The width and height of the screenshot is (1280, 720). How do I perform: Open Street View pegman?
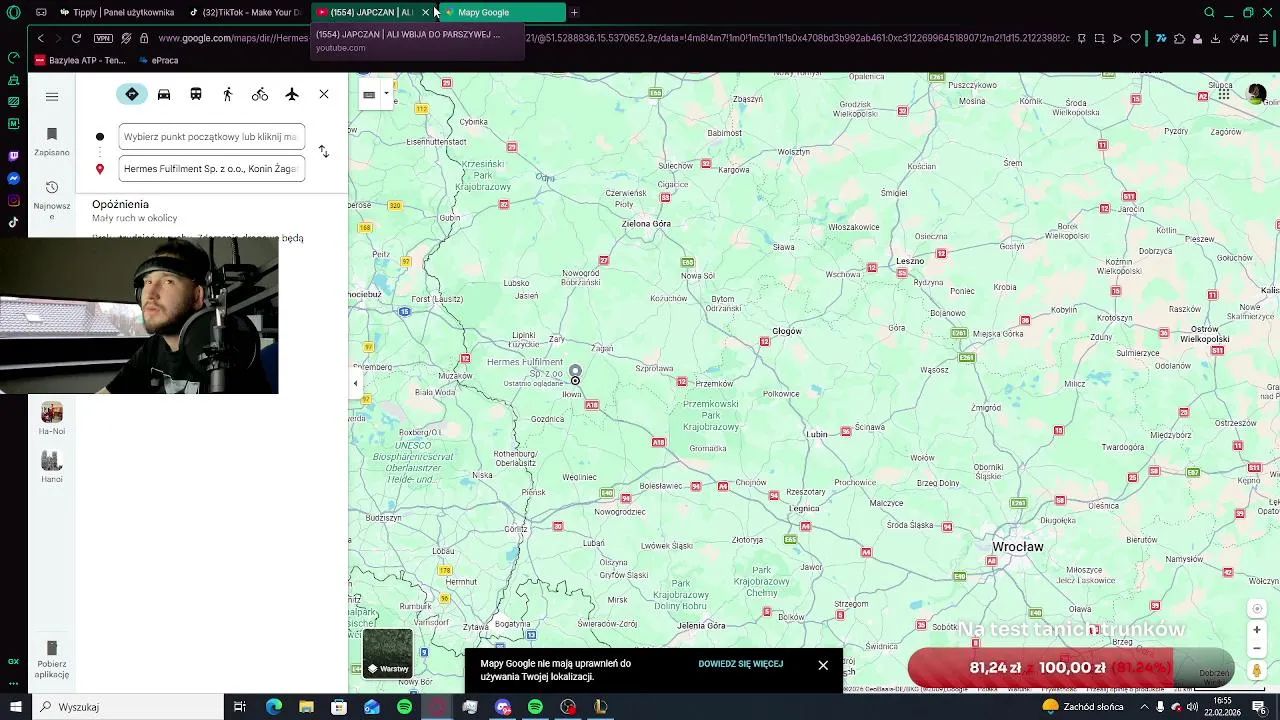coord(1257,671)
